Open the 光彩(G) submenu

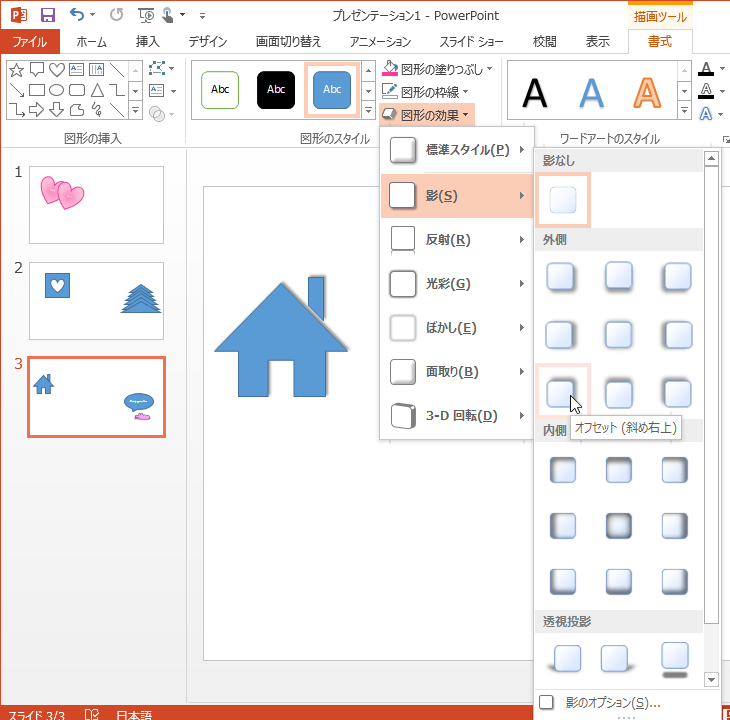(457, 283)
